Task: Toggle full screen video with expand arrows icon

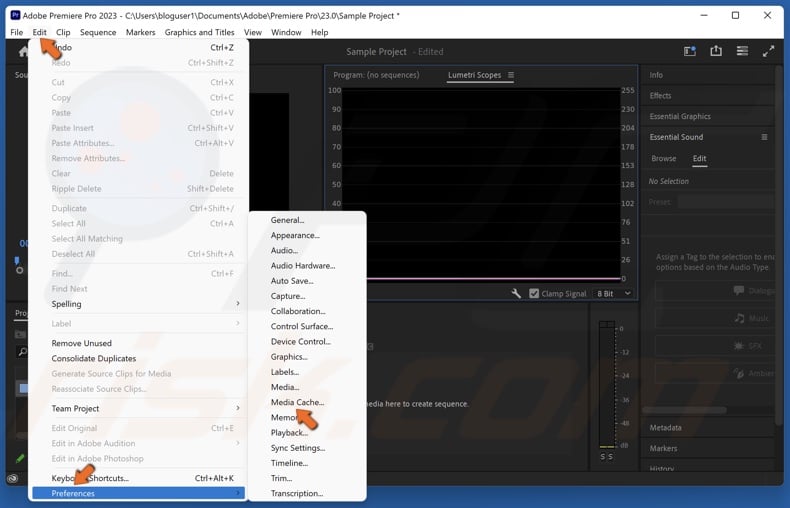Action: 768,51
